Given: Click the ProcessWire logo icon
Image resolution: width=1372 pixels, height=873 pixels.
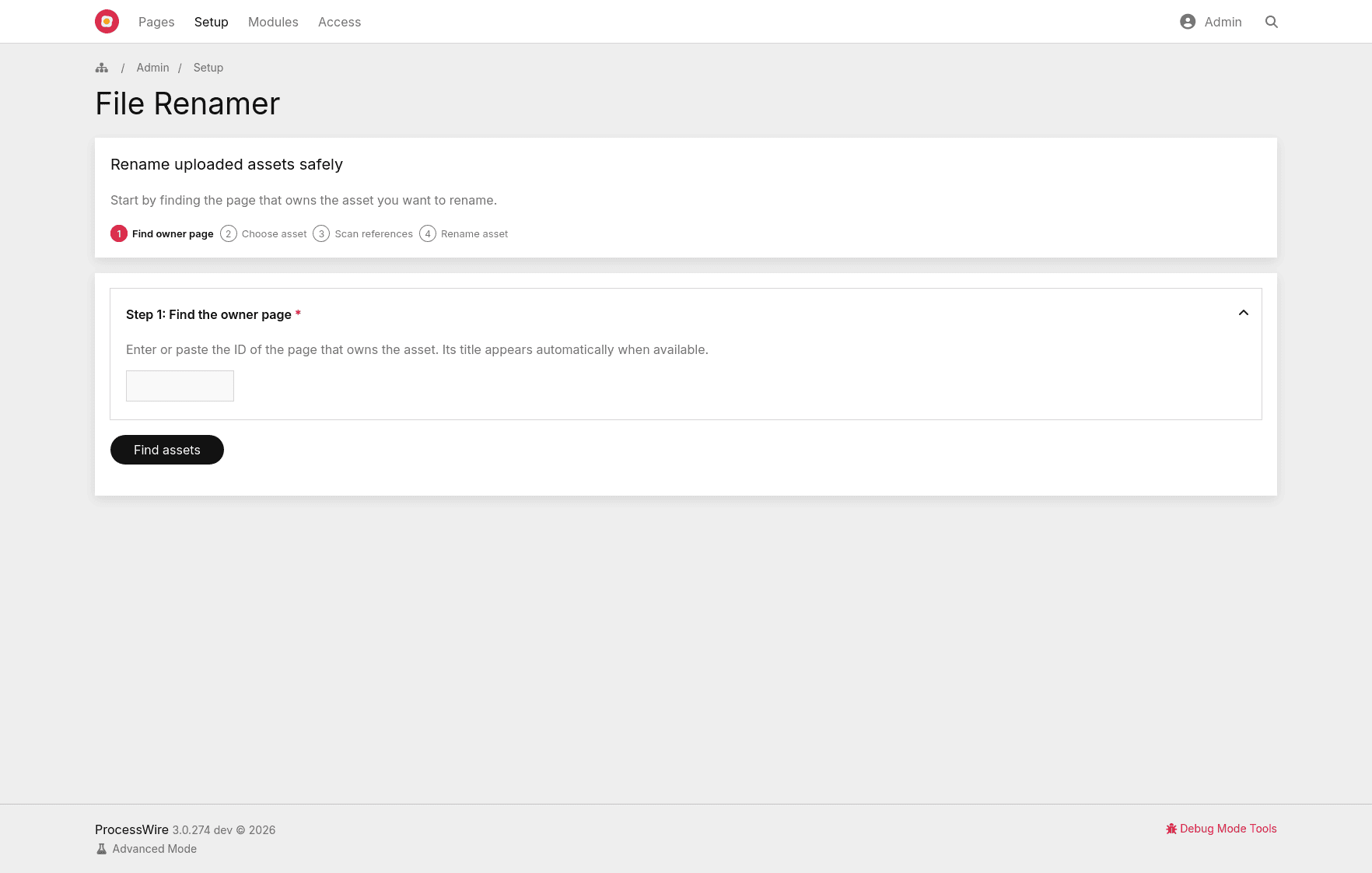Looking at the screenshot, I should pos(107,22).
